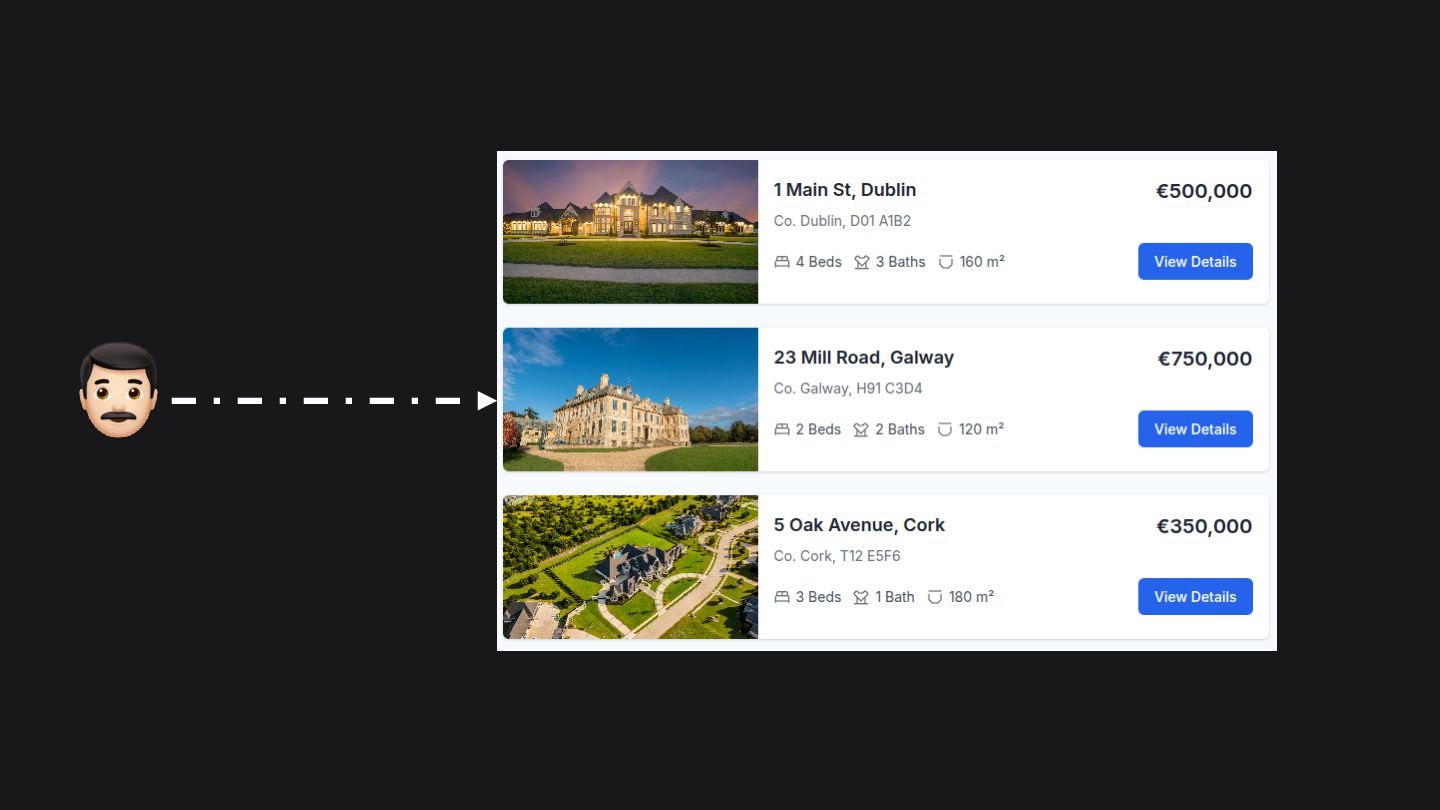Open the Galway chateau photo
This screenshot has width=1440, height=810.
(631, 399)
